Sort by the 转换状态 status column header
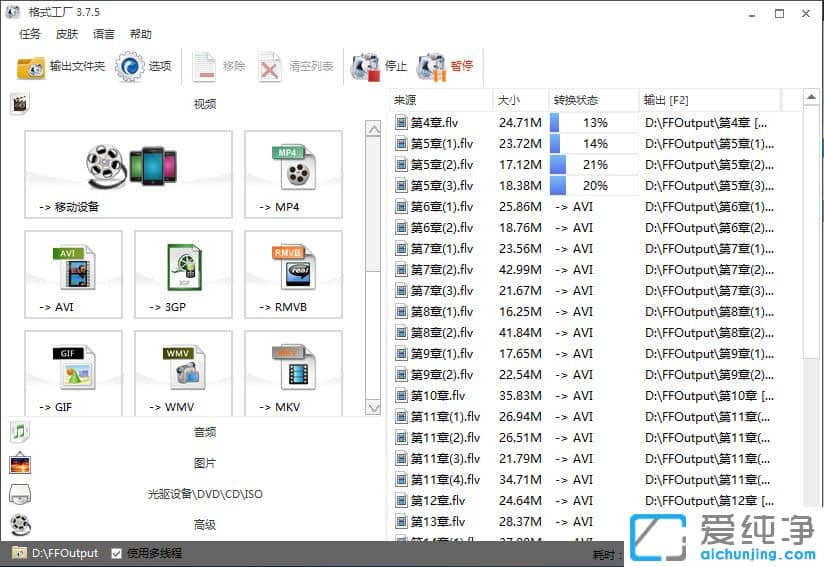 [x=594, y=100]
